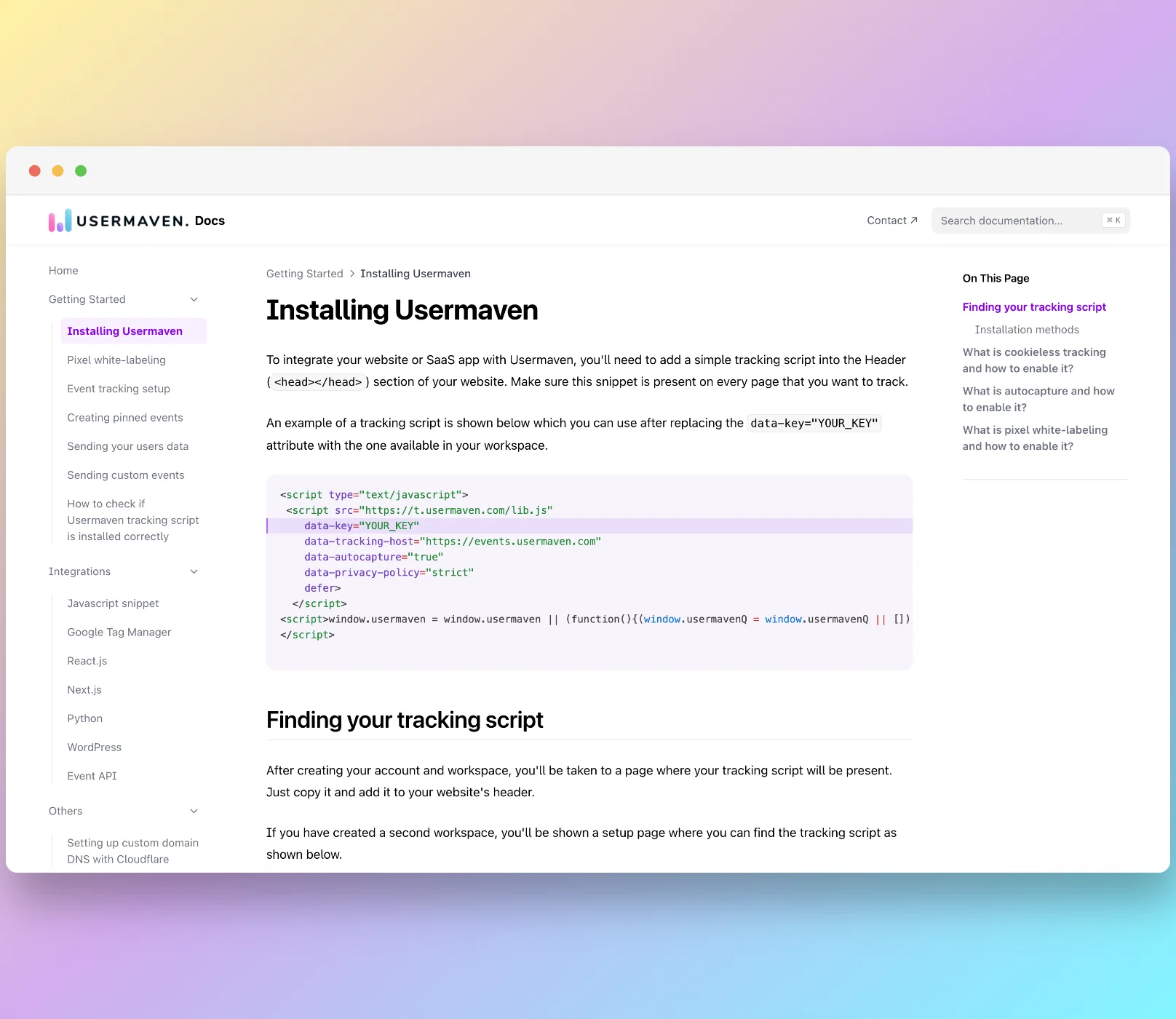Open Pixel white-labeling page
The height and width of the screenshot is (1019, 1176).
tap(116, 360)
